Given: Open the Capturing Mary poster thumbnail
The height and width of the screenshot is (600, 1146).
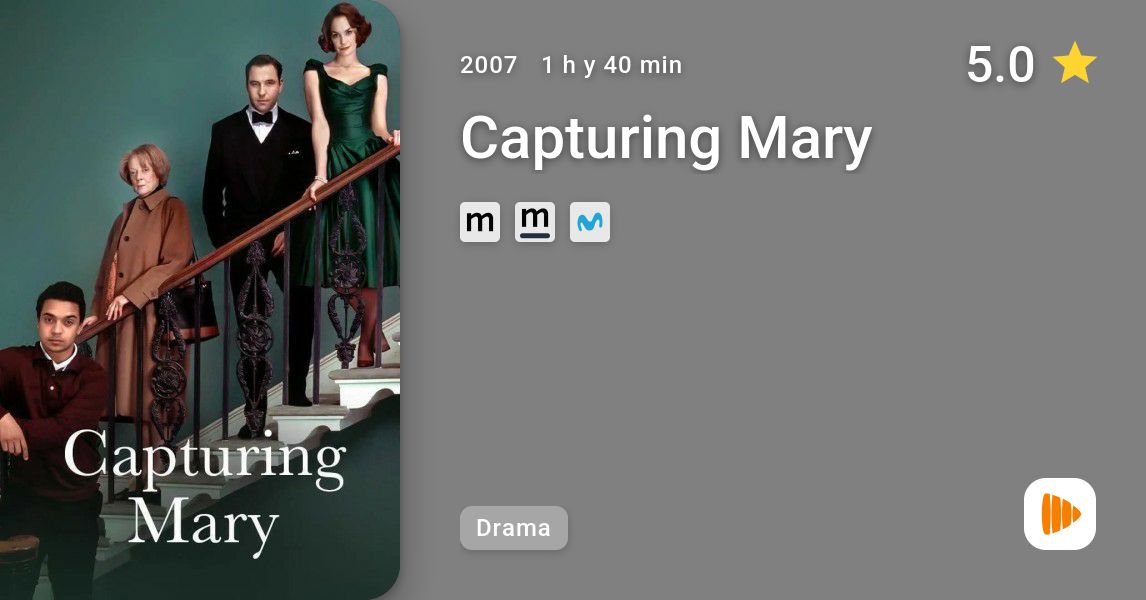Looking at the screenshot, I should [x=200, y=300].
